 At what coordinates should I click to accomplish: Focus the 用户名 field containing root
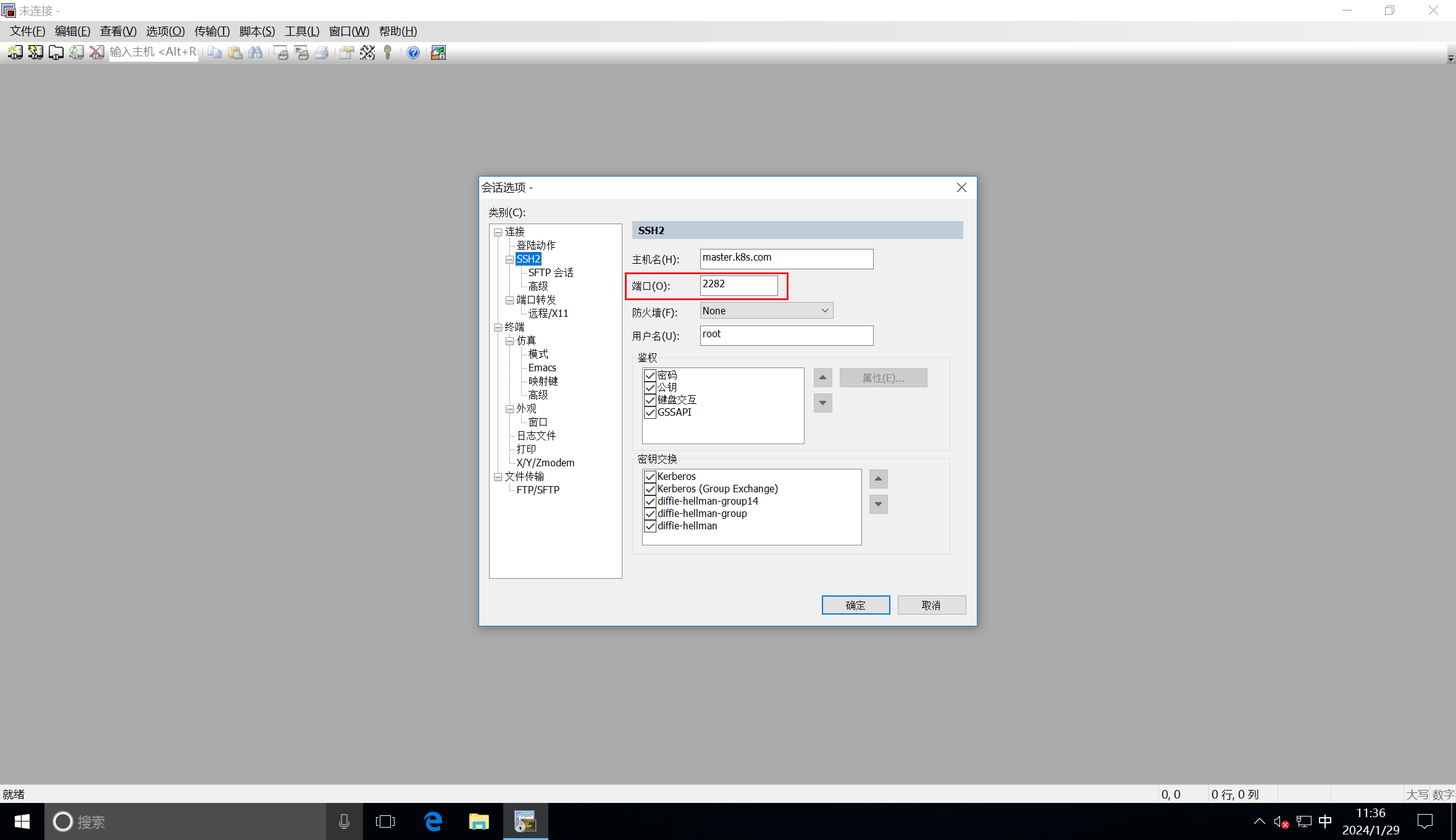point(787,335)
